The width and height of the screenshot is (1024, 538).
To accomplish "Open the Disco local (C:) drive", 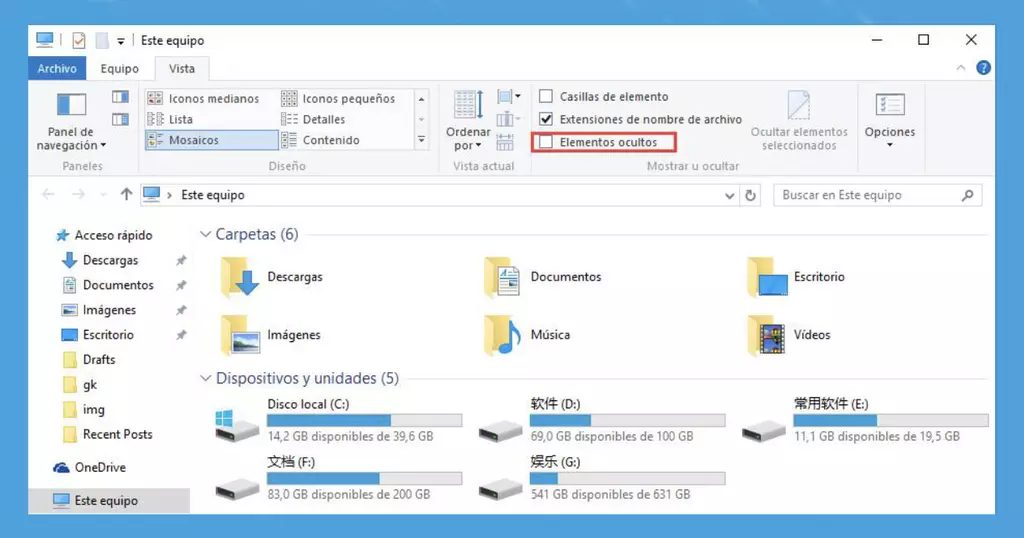I will [x=237, y=424].
